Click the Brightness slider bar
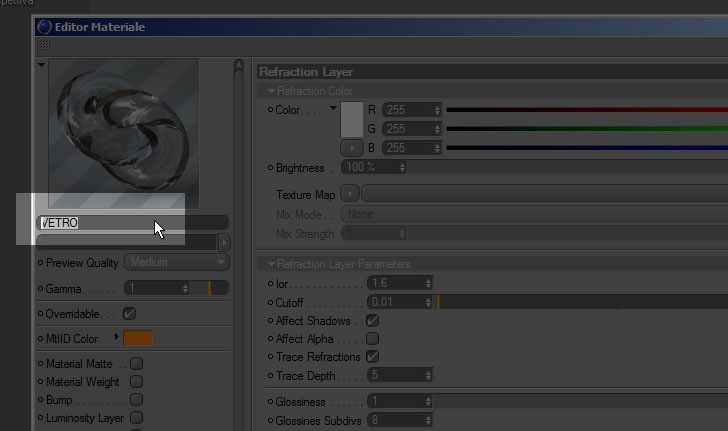The image size is (728, 431). (568, 167)
